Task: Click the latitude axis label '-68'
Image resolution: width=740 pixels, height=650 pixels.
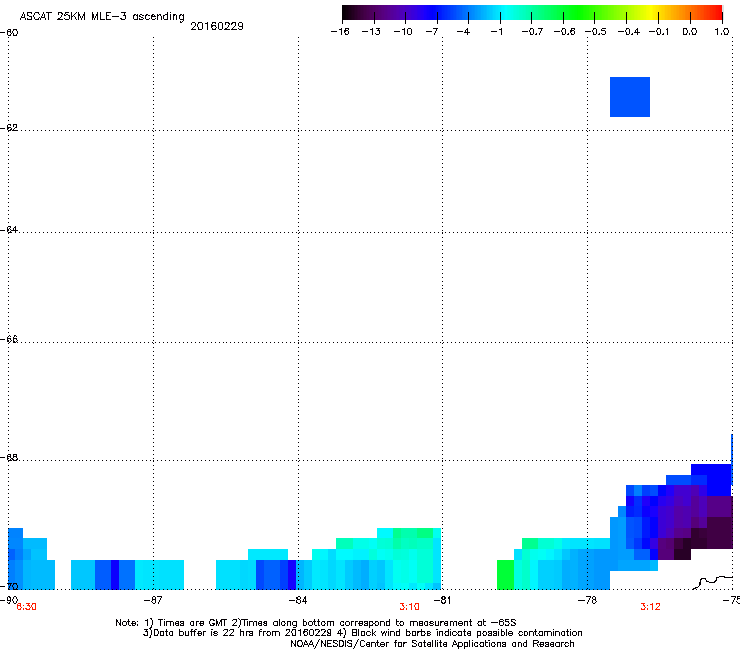Action: coord(9,458)
